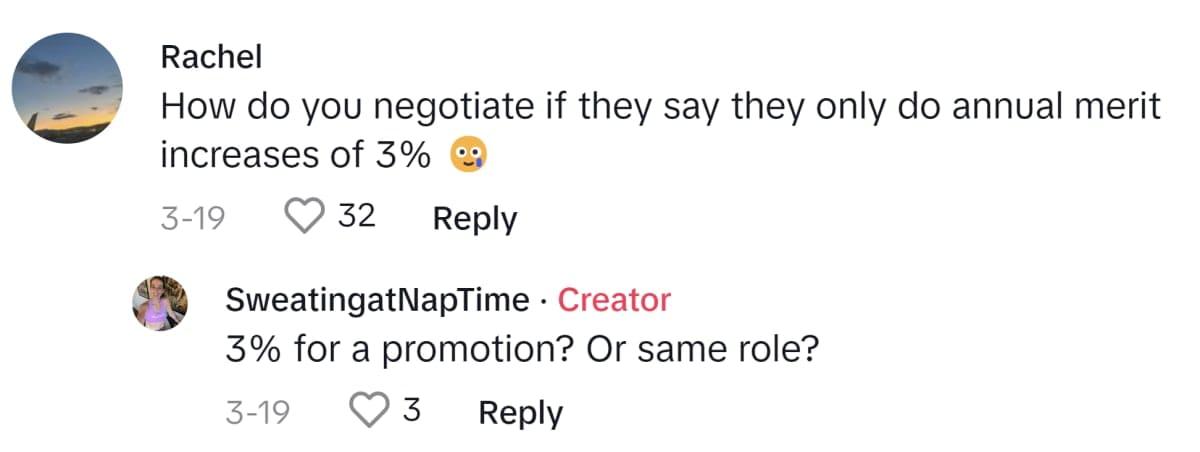The height and width of the screenshot is (452, 1200).
Task: Like Rachel's comment with the heart icon
Action: [x=305, y=217]
